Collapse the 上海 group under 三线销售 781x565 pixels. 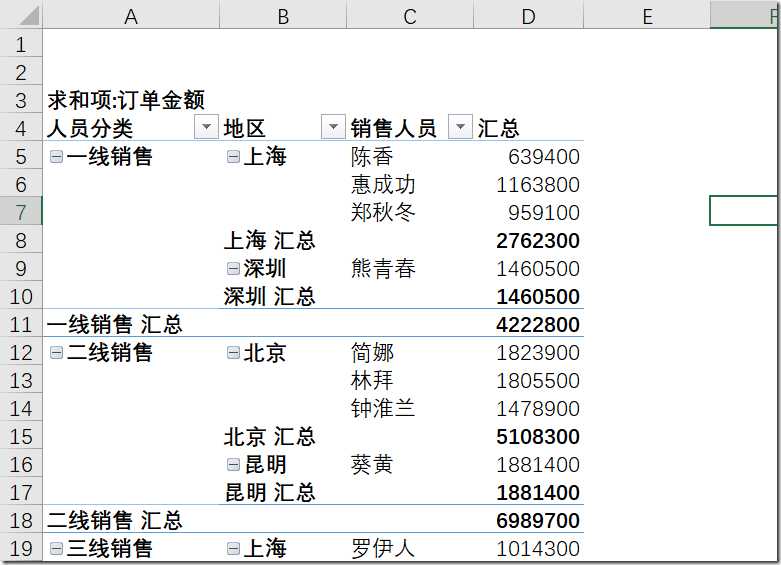[x=233, y=549]
